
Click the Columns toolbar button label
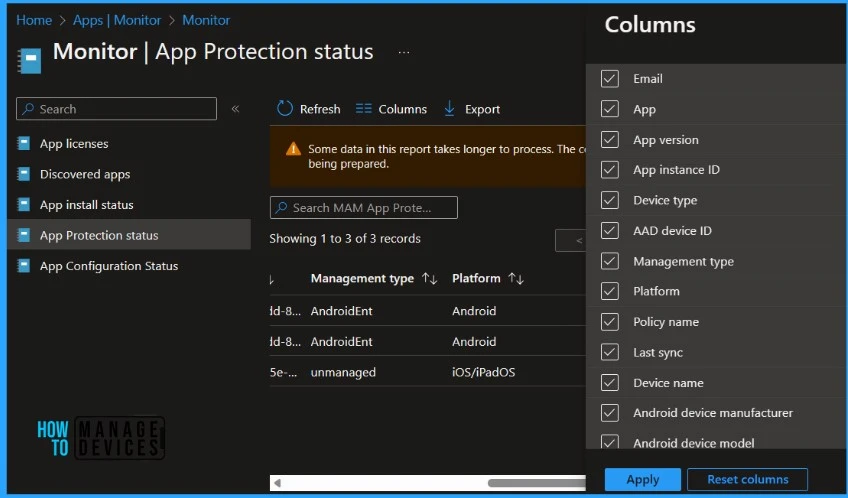(402, 109)
